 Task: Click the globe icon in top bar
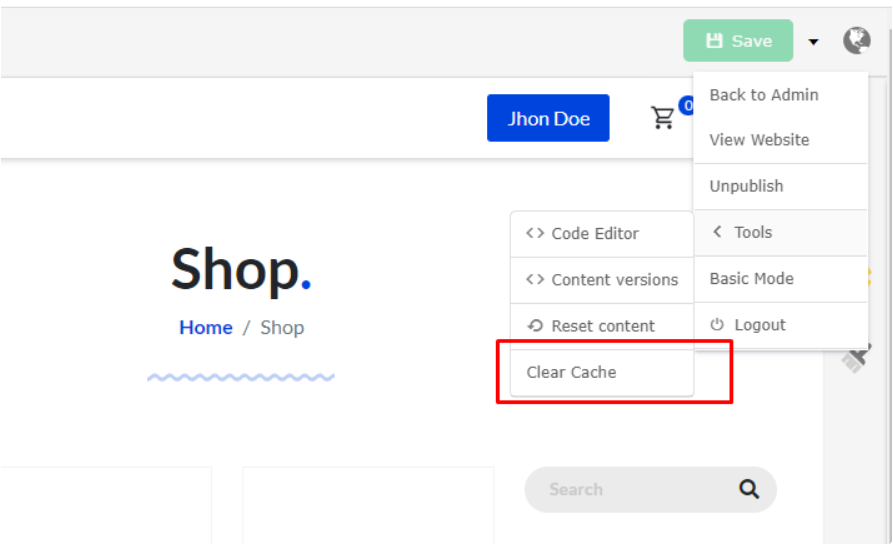point(857,40)
